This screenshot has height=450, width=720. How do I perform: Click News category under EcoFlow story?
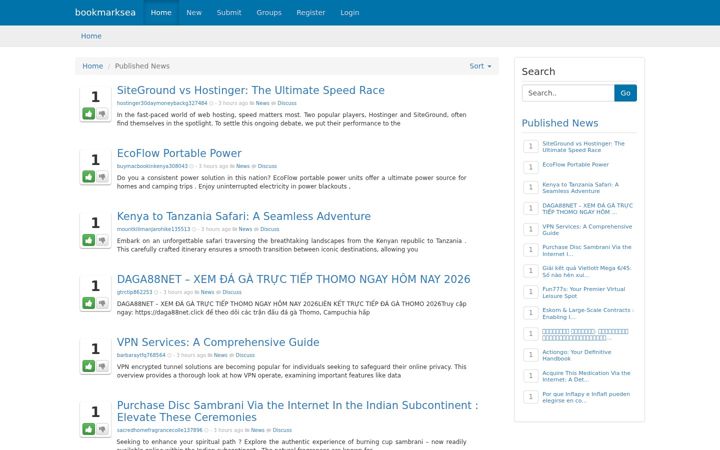242,166
